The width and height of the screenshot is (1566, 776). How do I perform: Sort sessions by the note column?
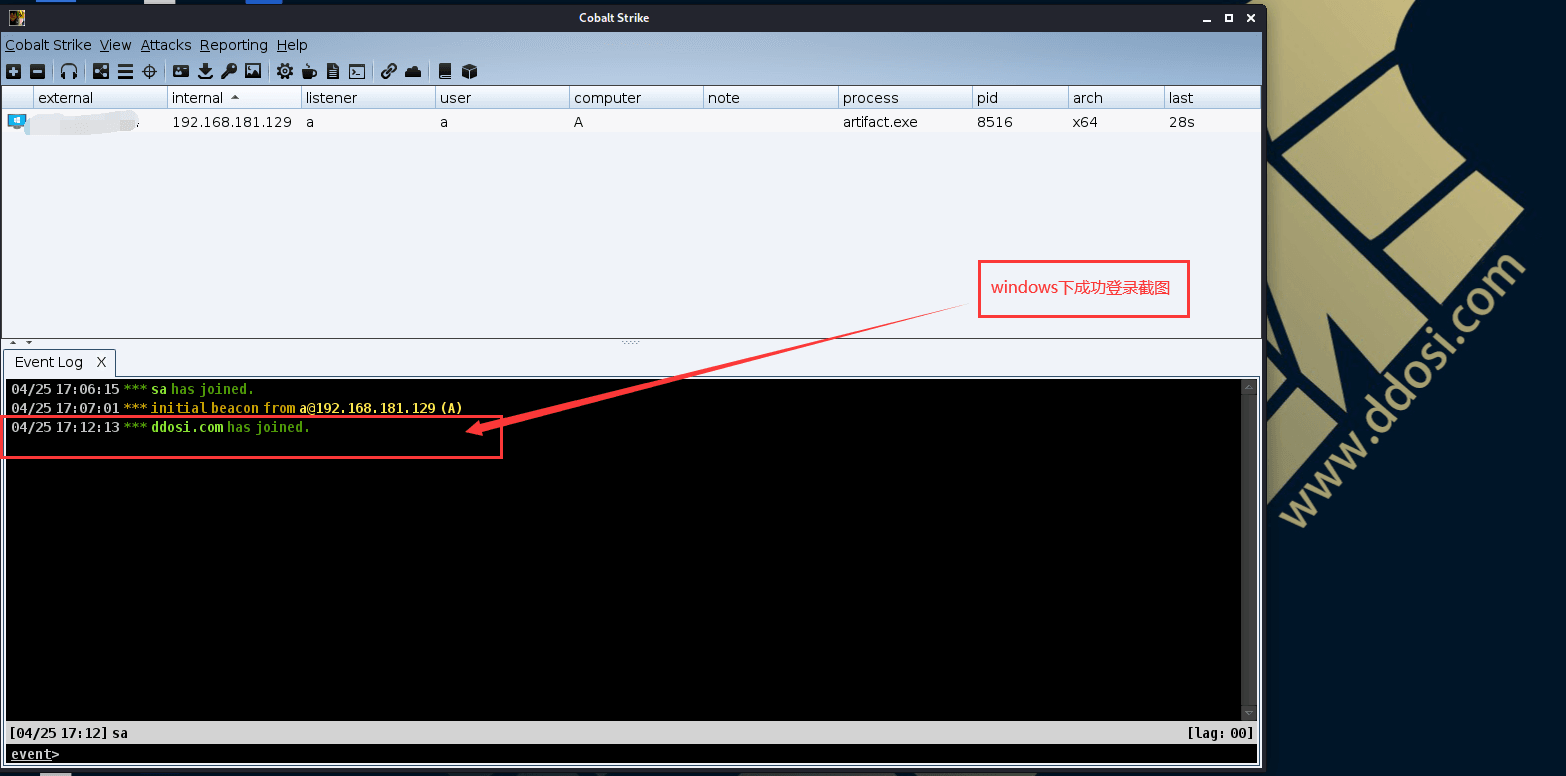pos(771,98)
